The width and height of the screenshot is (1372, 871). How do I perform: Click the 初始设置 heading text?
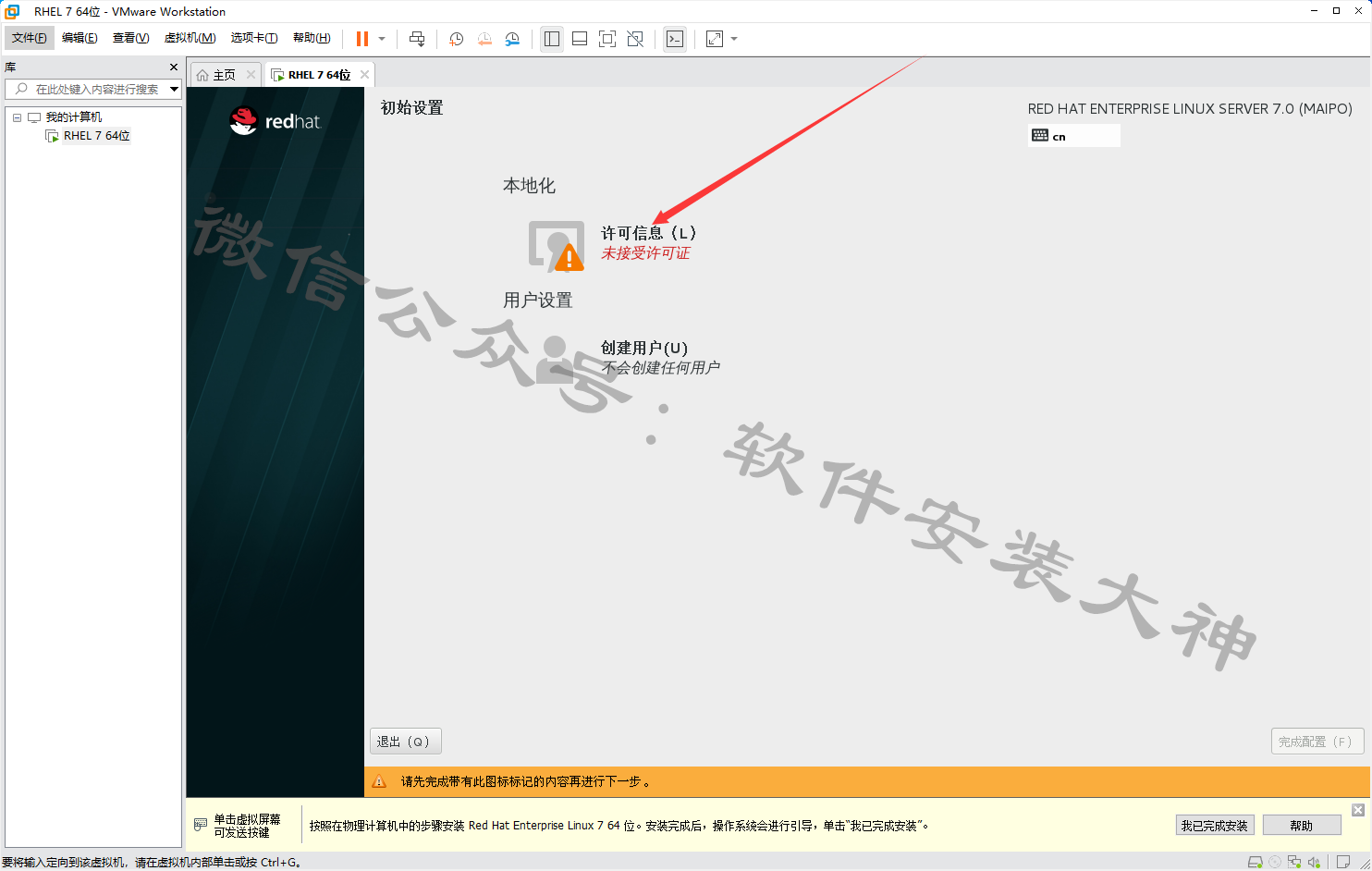411,108
